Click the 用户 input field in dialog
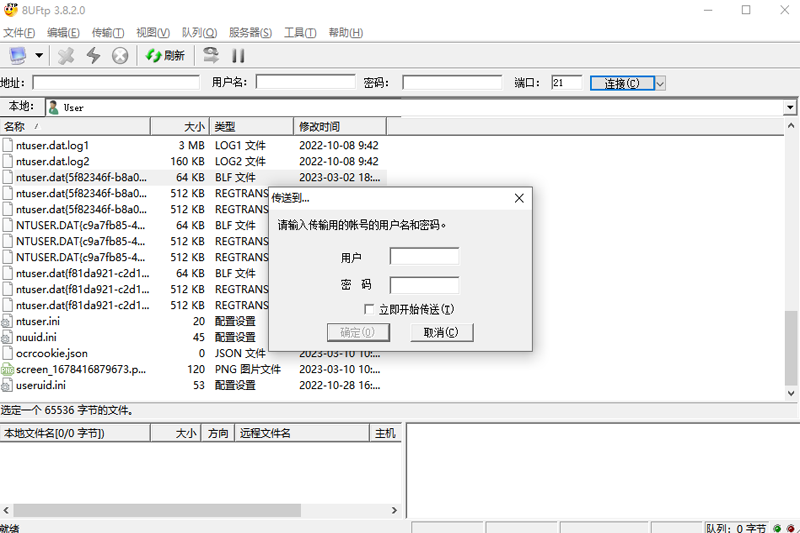 [x=424, y=257]
